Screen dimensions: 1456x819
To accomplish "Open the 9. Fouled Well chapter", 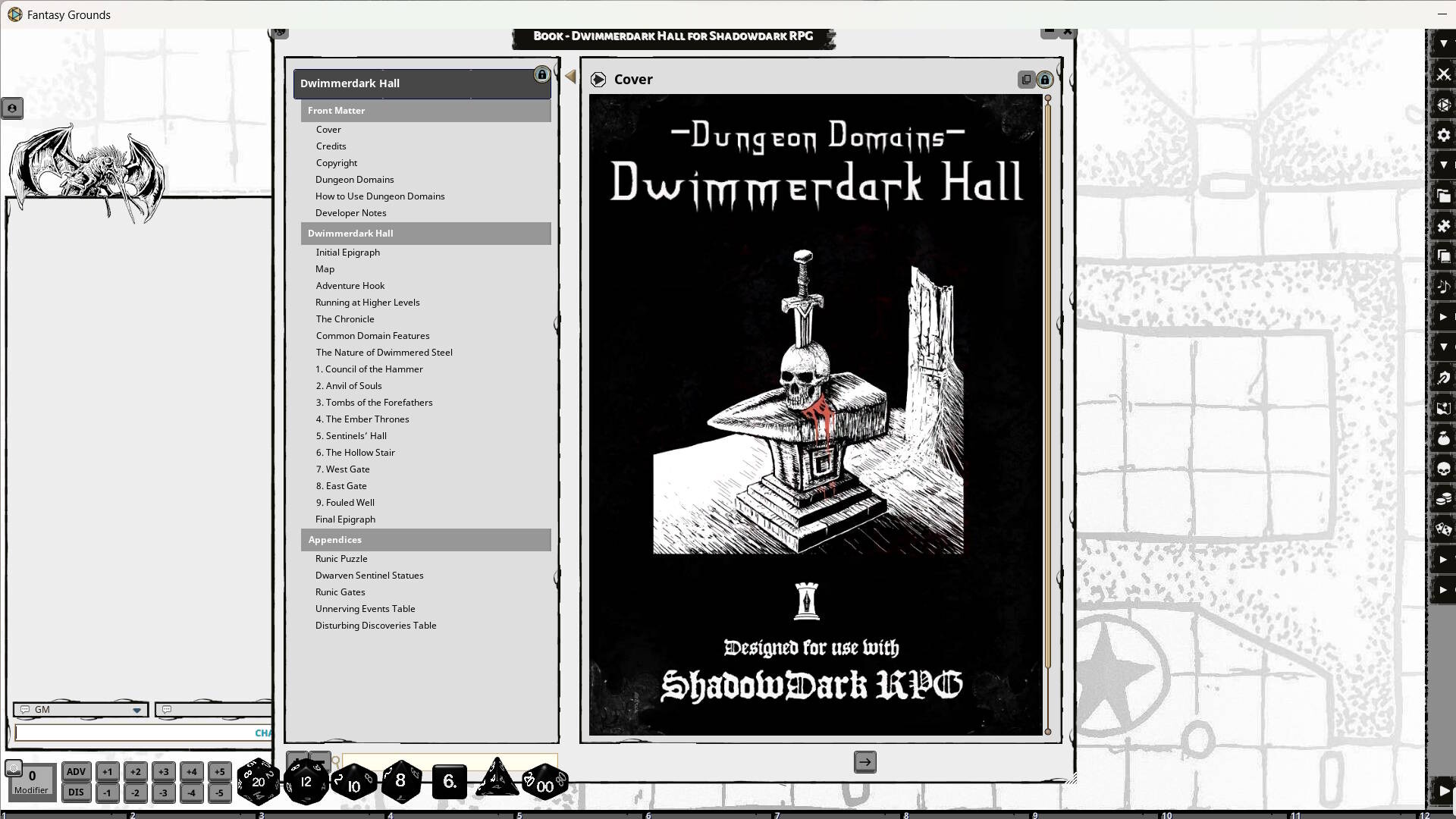I will 345,502.
